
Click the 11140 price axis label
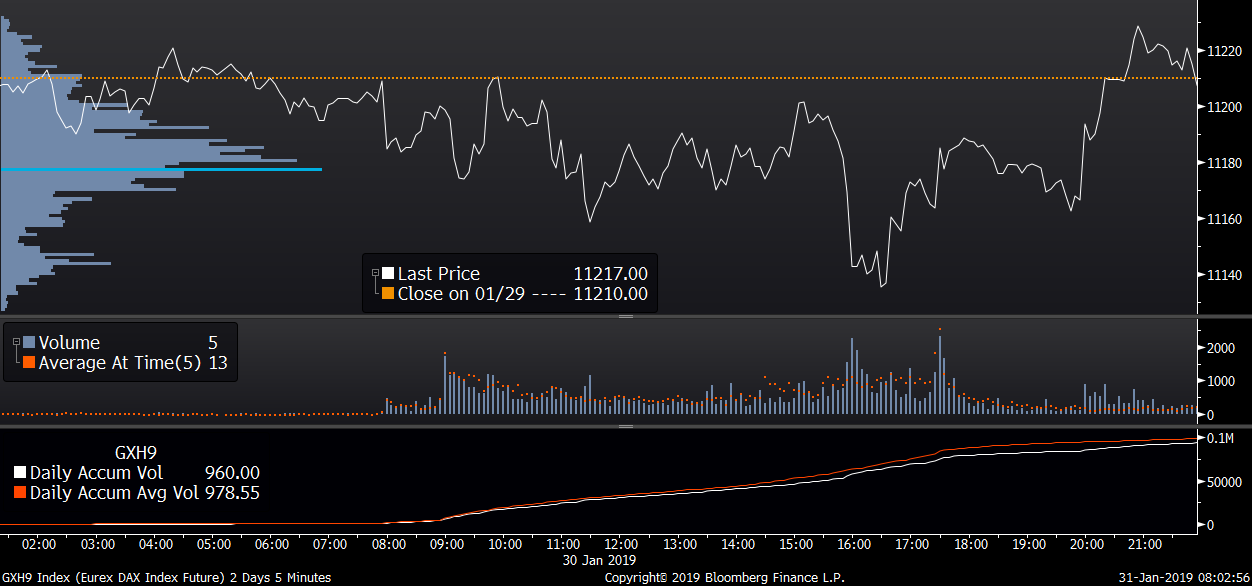click(1224, 275)
